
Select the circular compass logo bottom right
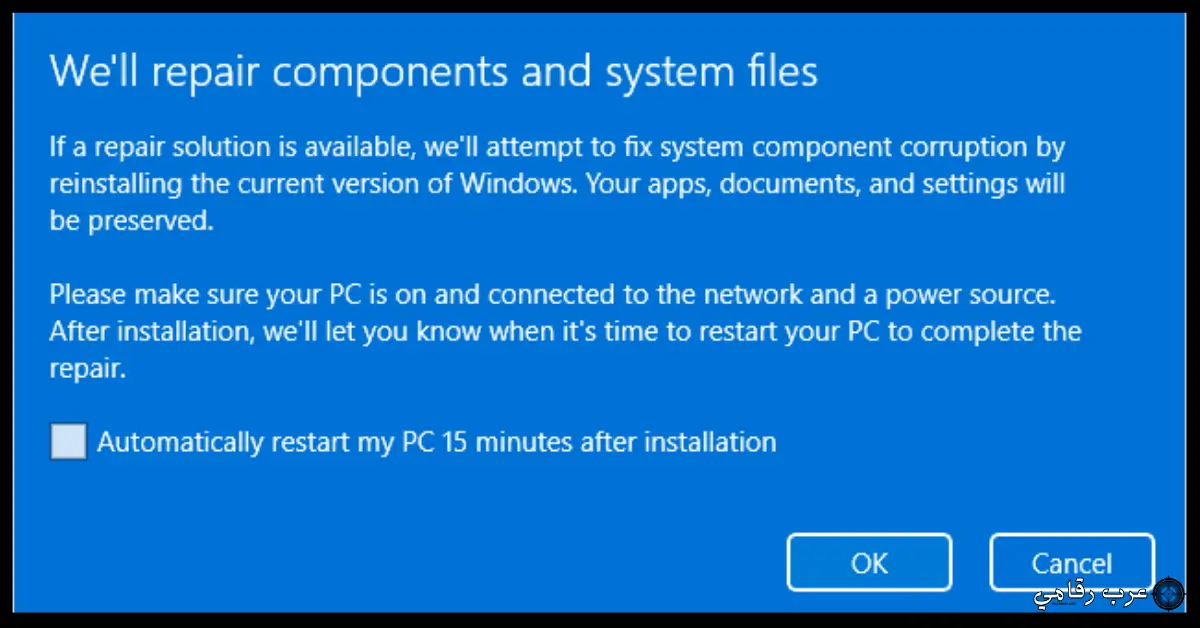pos(1170,592)
